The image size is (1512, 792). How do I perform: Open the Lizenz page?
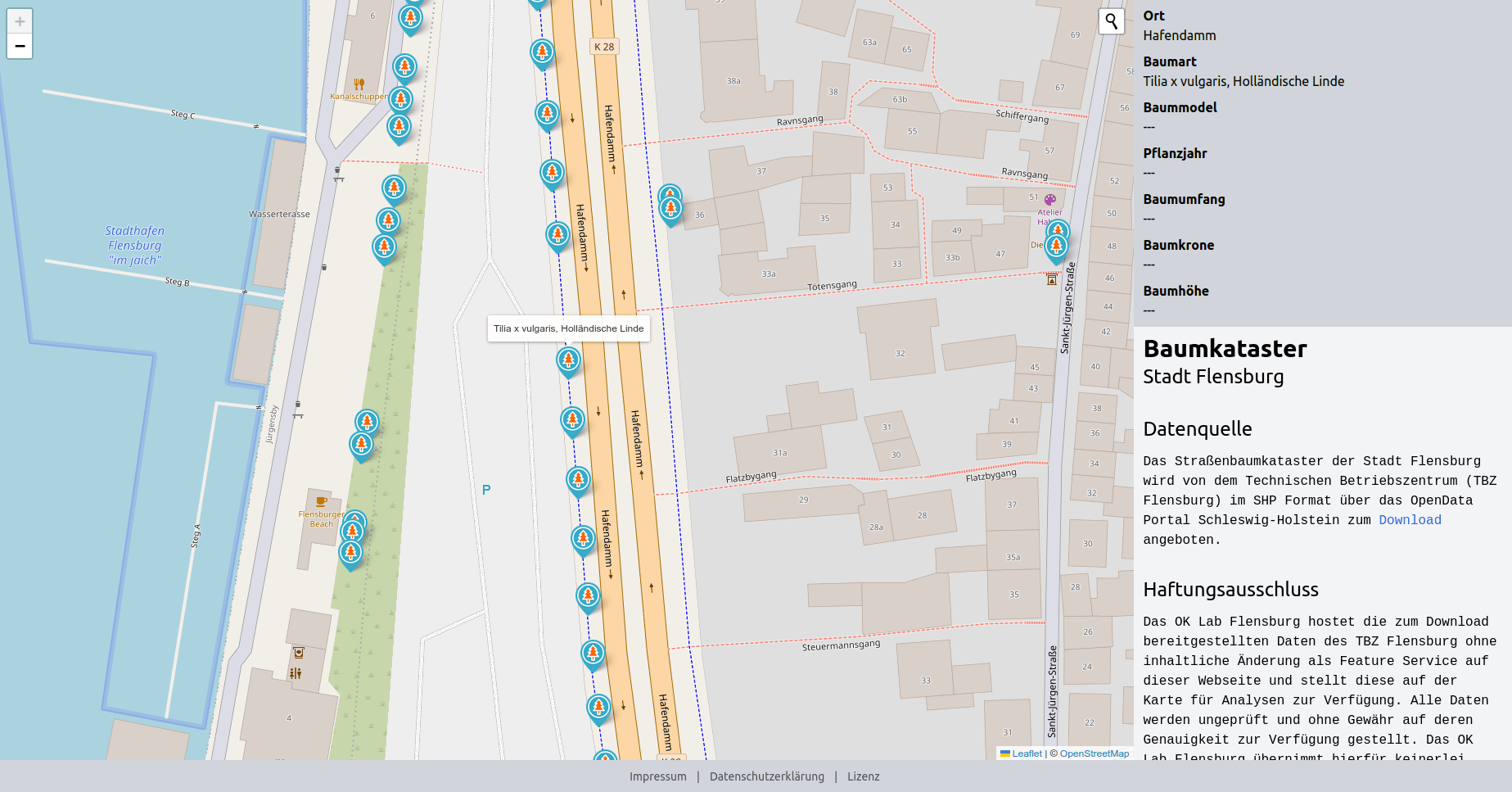[864, 776]
